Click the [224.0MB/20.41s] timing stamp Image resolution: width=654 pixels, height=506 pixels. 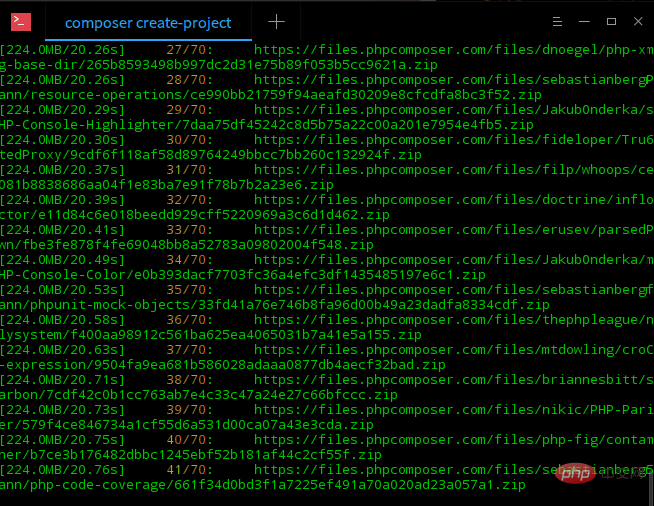click(62, 230)
